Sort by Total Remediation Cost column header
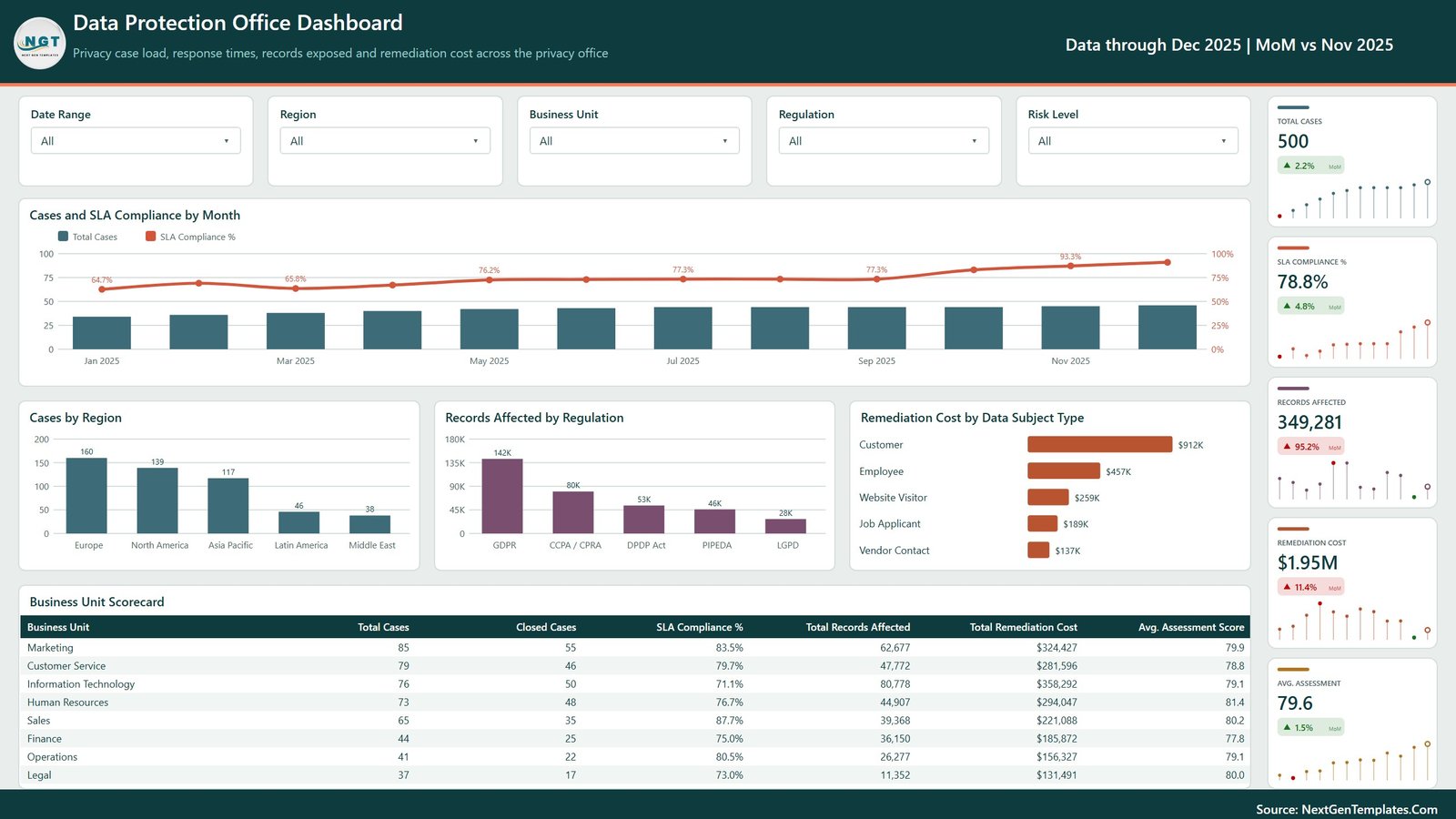The width and height of the screenshot is (1456, 819). (x=1024, y=627)
